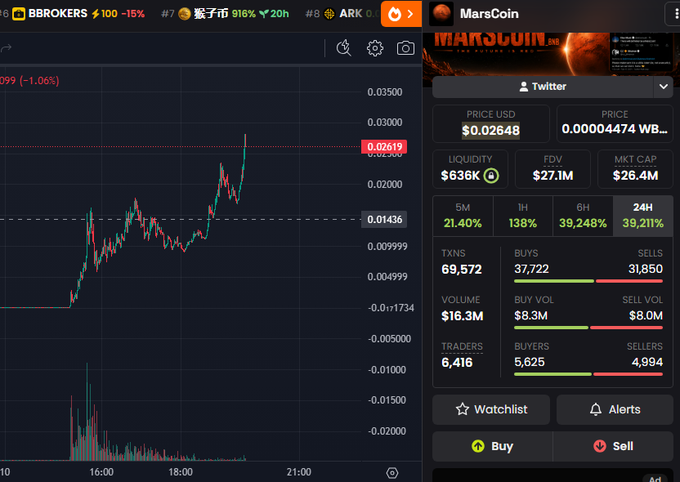Select the 24H timeframe tab
The width and height of the screenshot is (680, 482).
click(x=643, y=216)
